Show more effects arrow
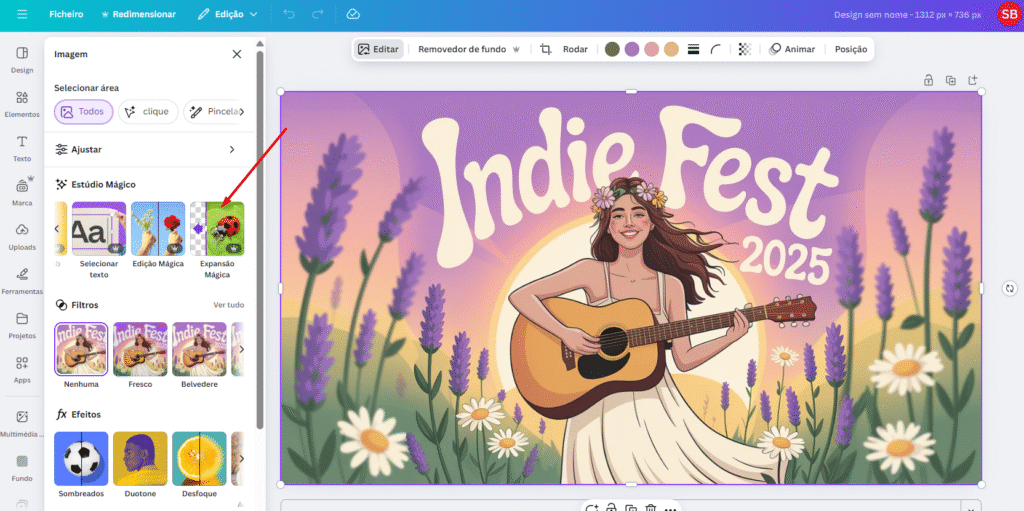 [242, 459]
